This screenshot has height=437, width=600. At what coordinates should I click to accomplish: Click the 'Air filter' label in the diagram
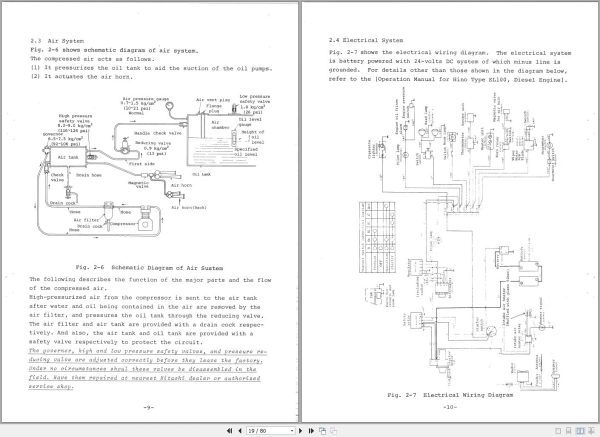pos(86,220)
